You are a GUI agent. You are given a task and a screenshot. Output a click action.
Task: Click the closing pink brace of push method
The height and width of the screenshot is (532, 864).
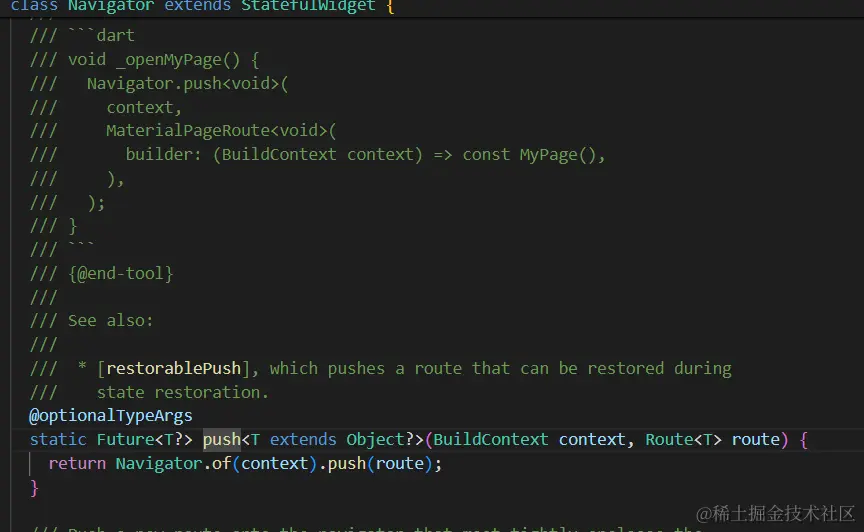pos(34,488)
